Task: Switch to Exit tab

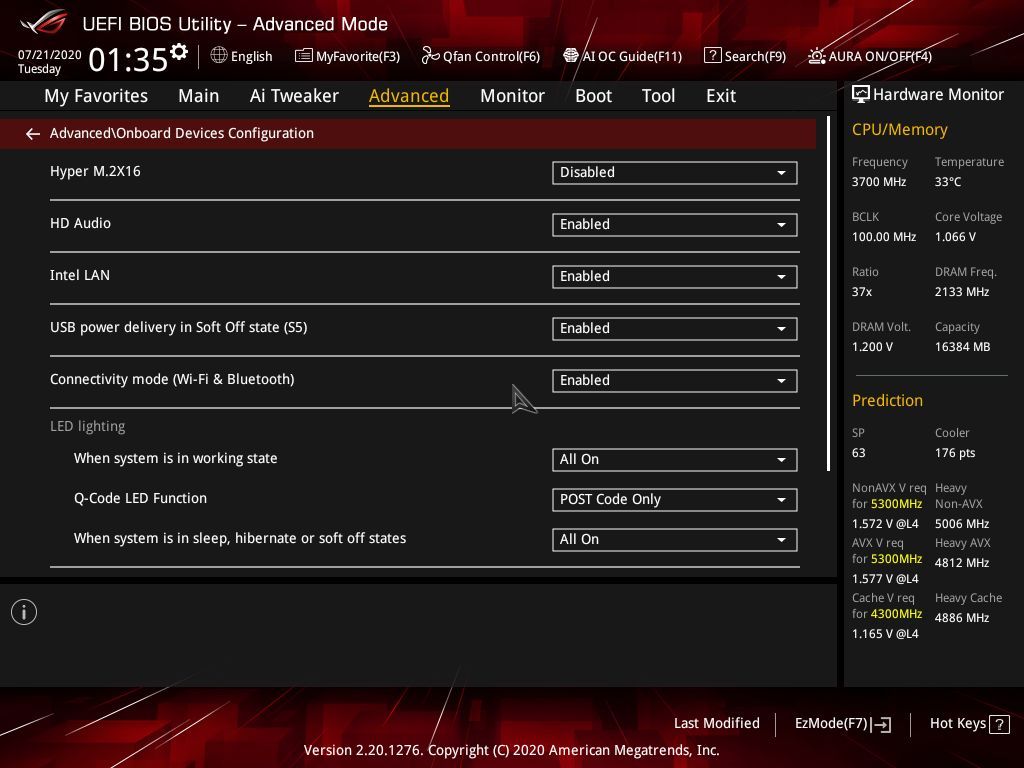Action: point(721,96)
